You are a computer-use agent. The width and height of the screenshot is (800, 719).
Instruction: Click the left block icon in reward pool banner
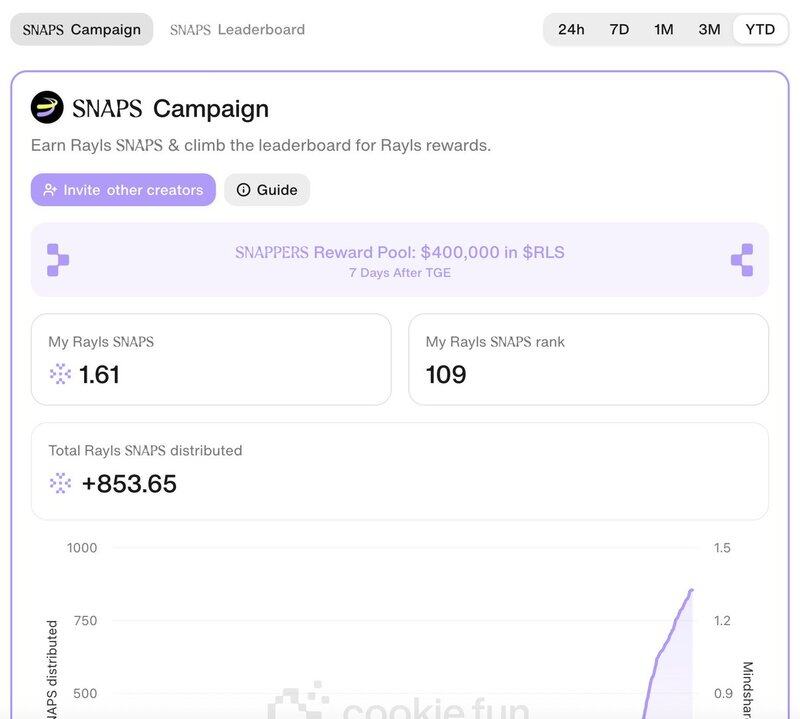coord(58,260)
